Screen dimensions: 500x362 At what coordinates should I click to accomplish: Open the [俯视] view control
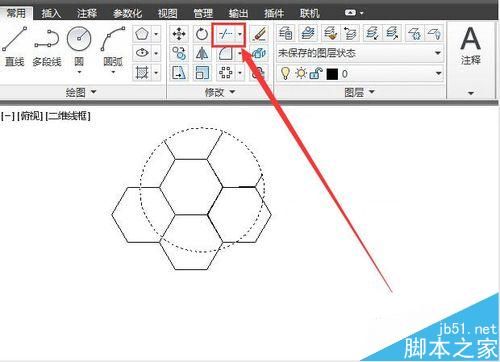(30, 116)
